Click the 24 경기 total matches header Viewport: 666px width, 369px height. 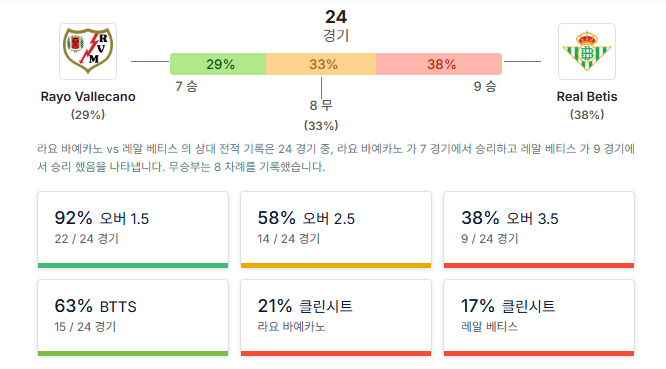(336, 25)
